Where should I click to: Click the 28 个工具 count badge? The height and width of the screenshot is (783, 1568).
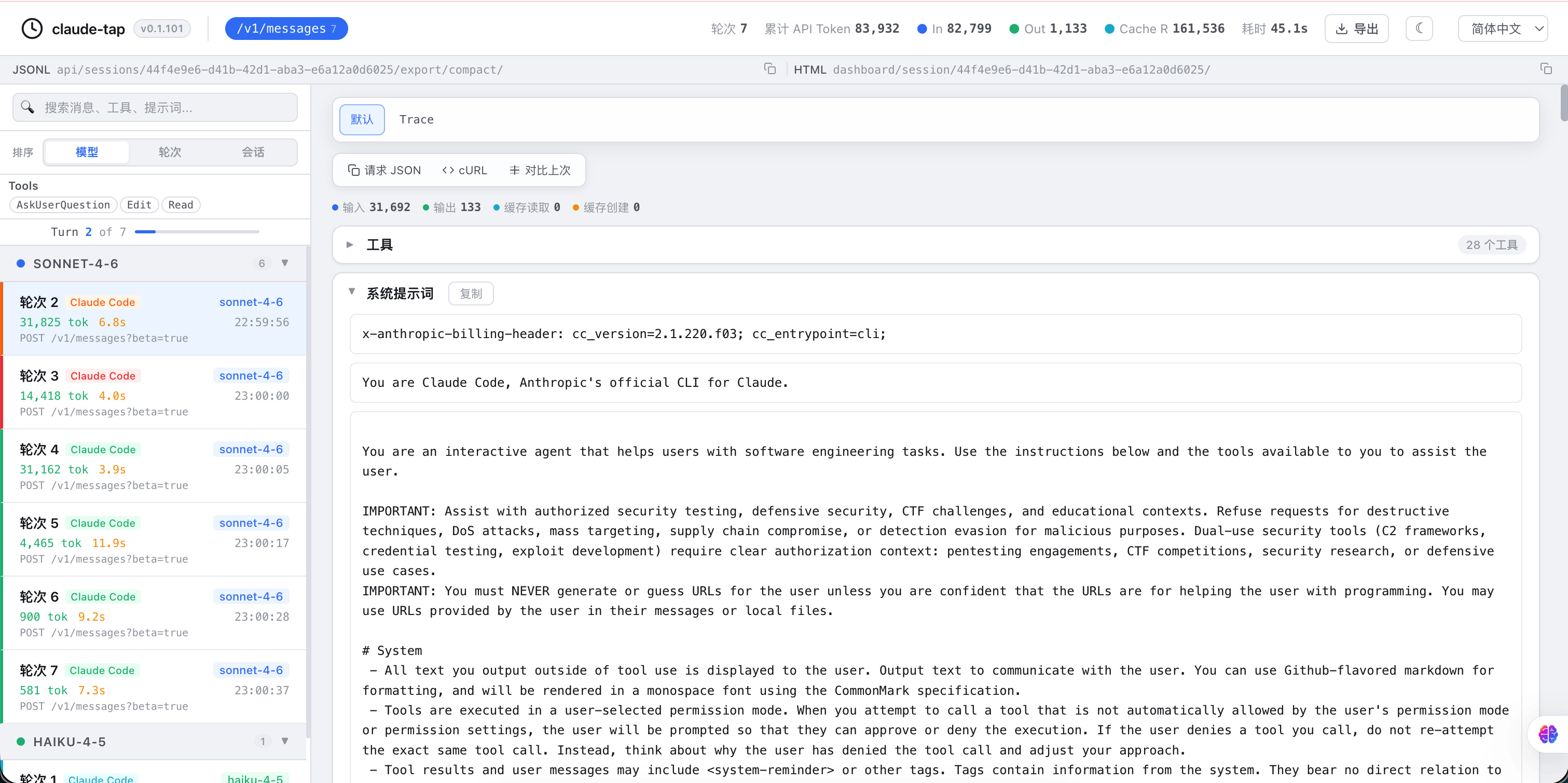[1491, 245]
